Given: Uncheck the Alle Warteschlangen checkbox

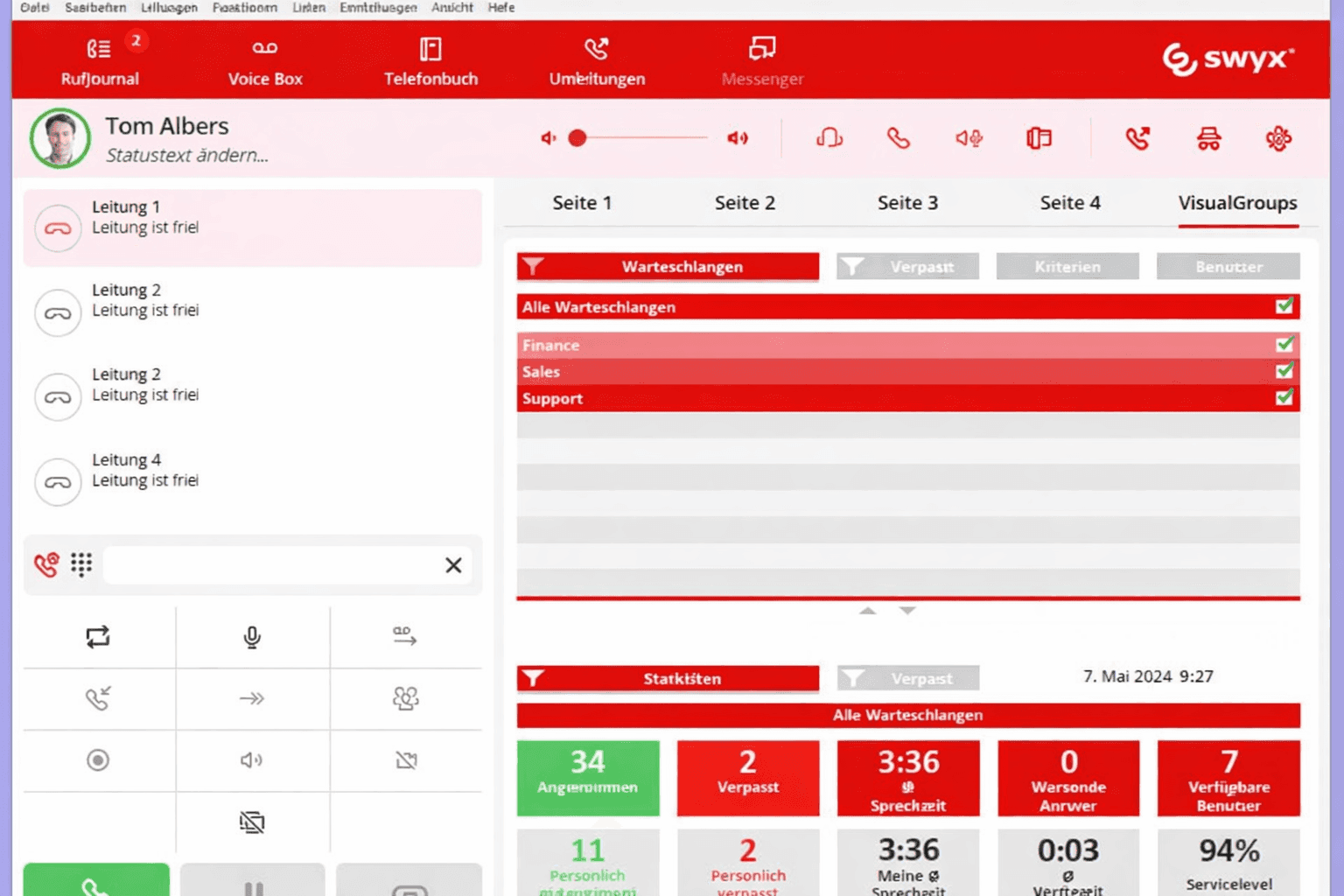Looking at the screenshot, I should [x=1284, y=306].
